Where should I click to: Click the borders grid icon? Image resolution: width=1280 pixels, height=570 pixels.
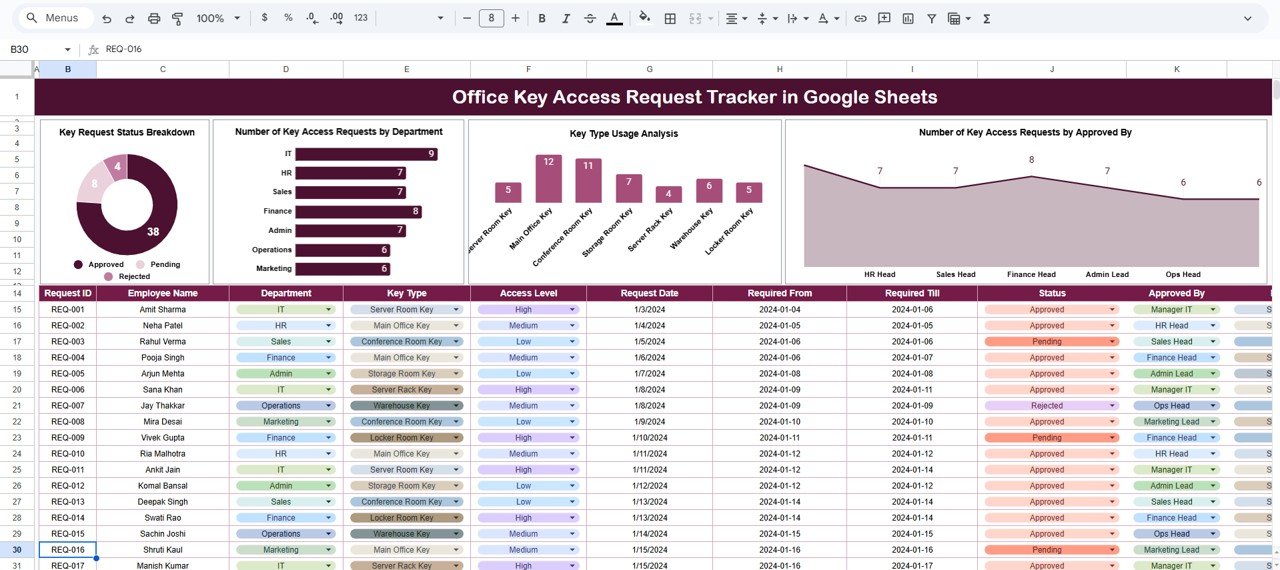670,18
